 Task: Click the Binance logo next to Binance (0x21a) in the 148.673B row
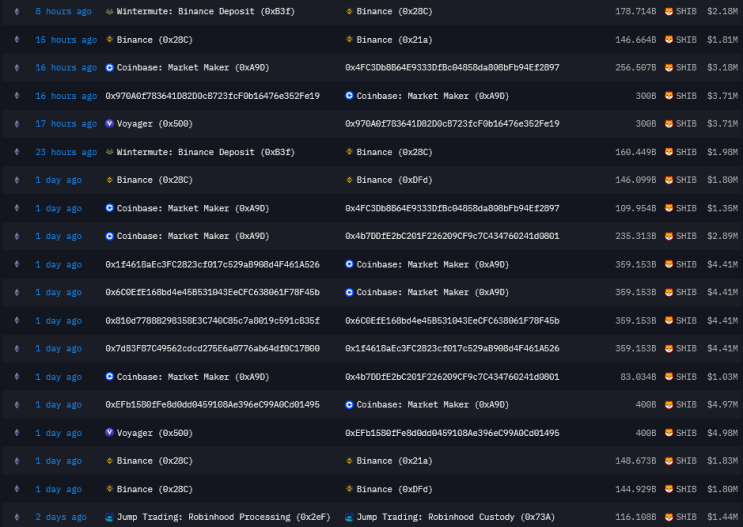tap(349, 461)
